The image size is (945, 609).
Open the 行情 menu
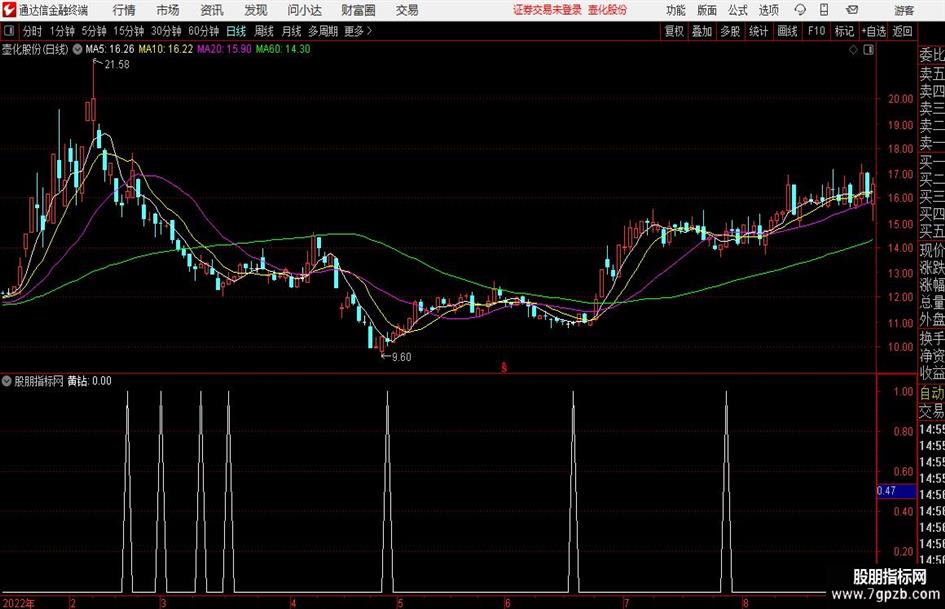pos(124,10)
